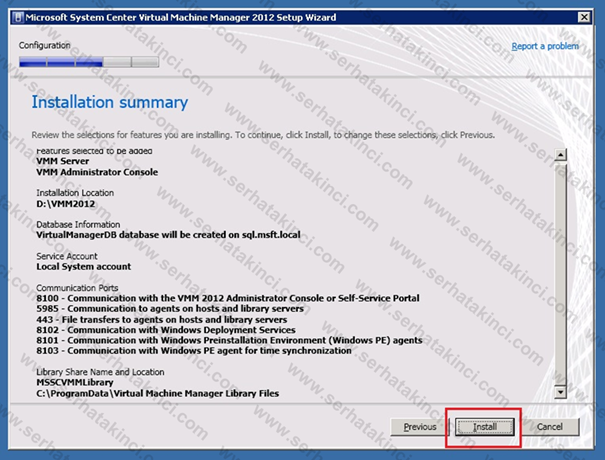Click the D:\VMM2012 installation location

[66, 204]
